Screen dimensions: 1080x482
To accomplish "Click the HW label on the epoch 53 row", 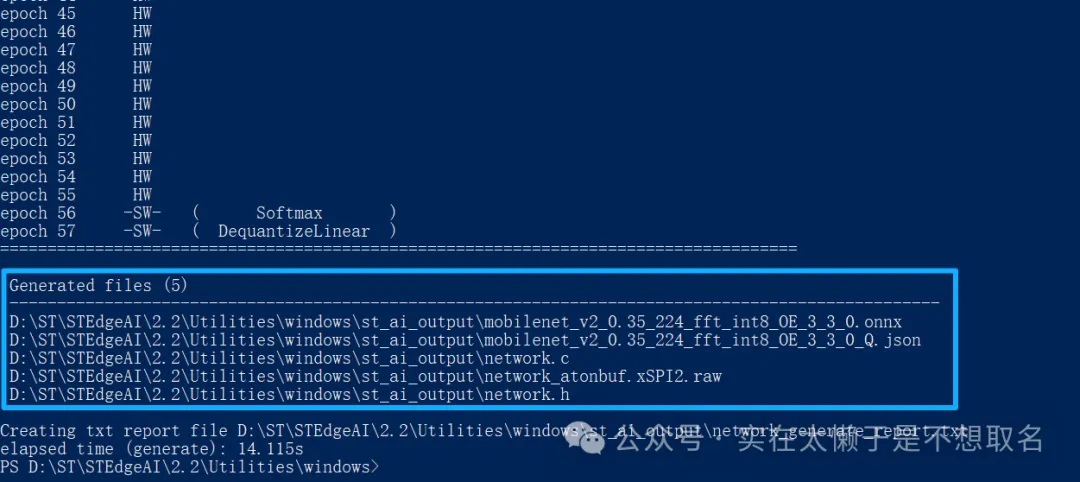I will point(142,159).
